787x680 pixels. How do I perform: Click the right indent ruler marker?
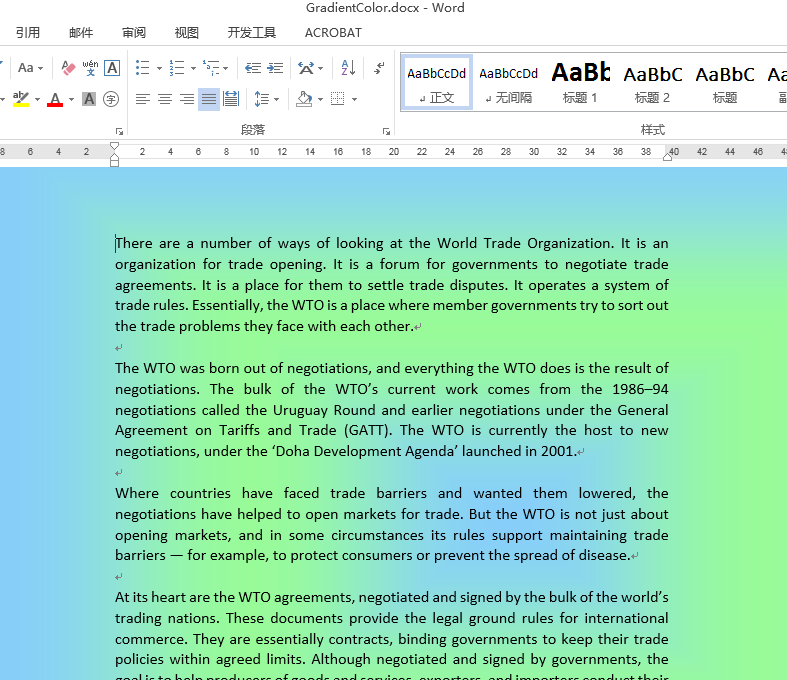[x=668, y=157]
